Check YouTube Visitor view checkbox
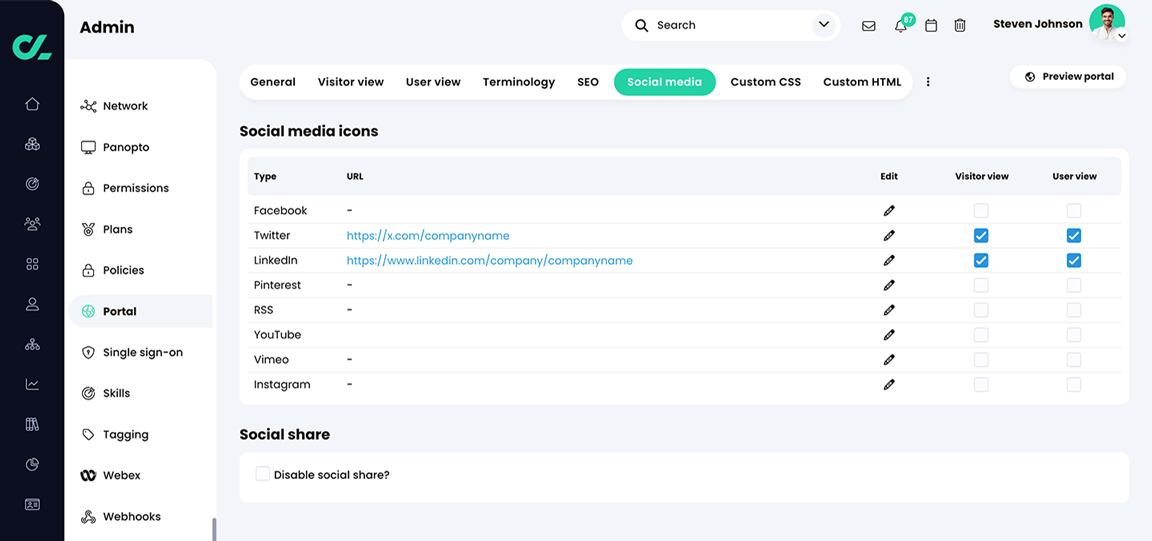The height and width of the screenshot is (541, 1152). click(981, 335)
